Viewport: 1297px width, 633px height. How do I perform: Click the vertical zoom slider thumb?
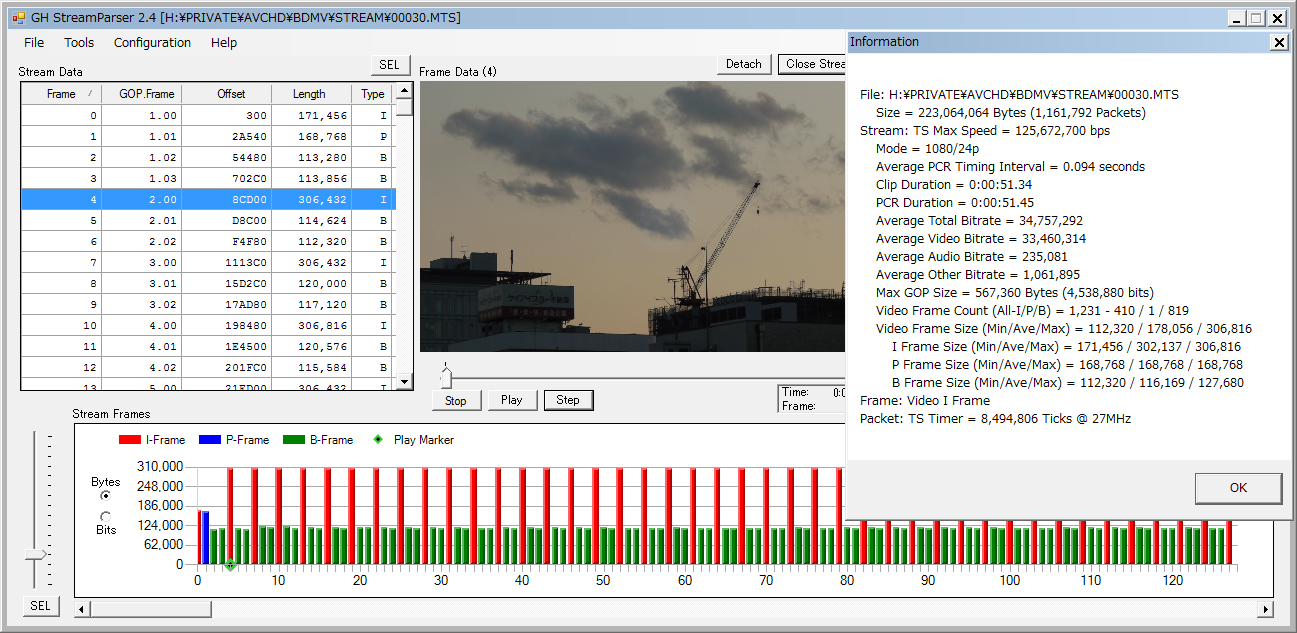pyautogui.click(x=36, y=554)
